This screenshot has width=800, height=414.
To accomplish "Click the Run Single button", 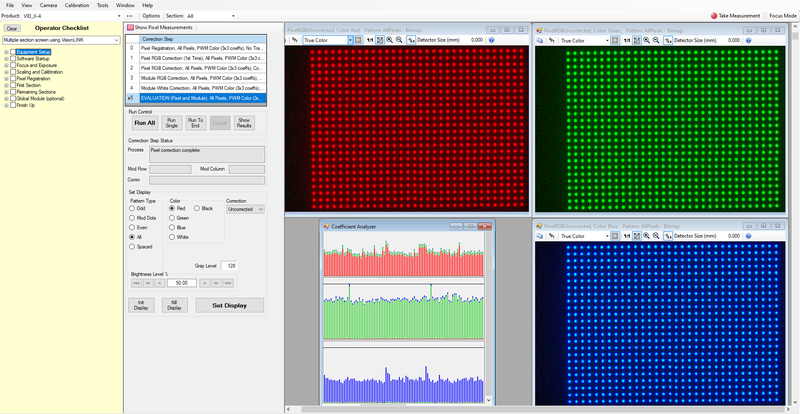I will (172, 123).
